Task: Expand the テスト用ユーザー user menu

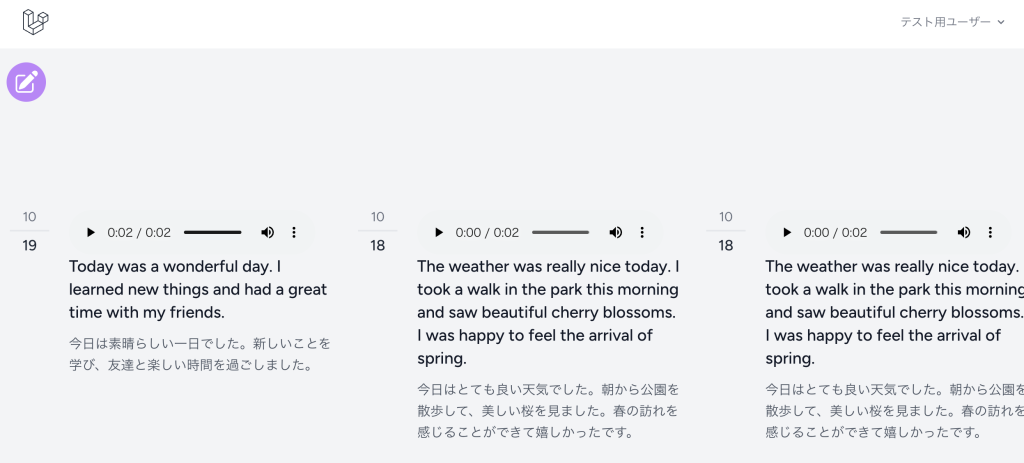Action: (x=952, y=22)
